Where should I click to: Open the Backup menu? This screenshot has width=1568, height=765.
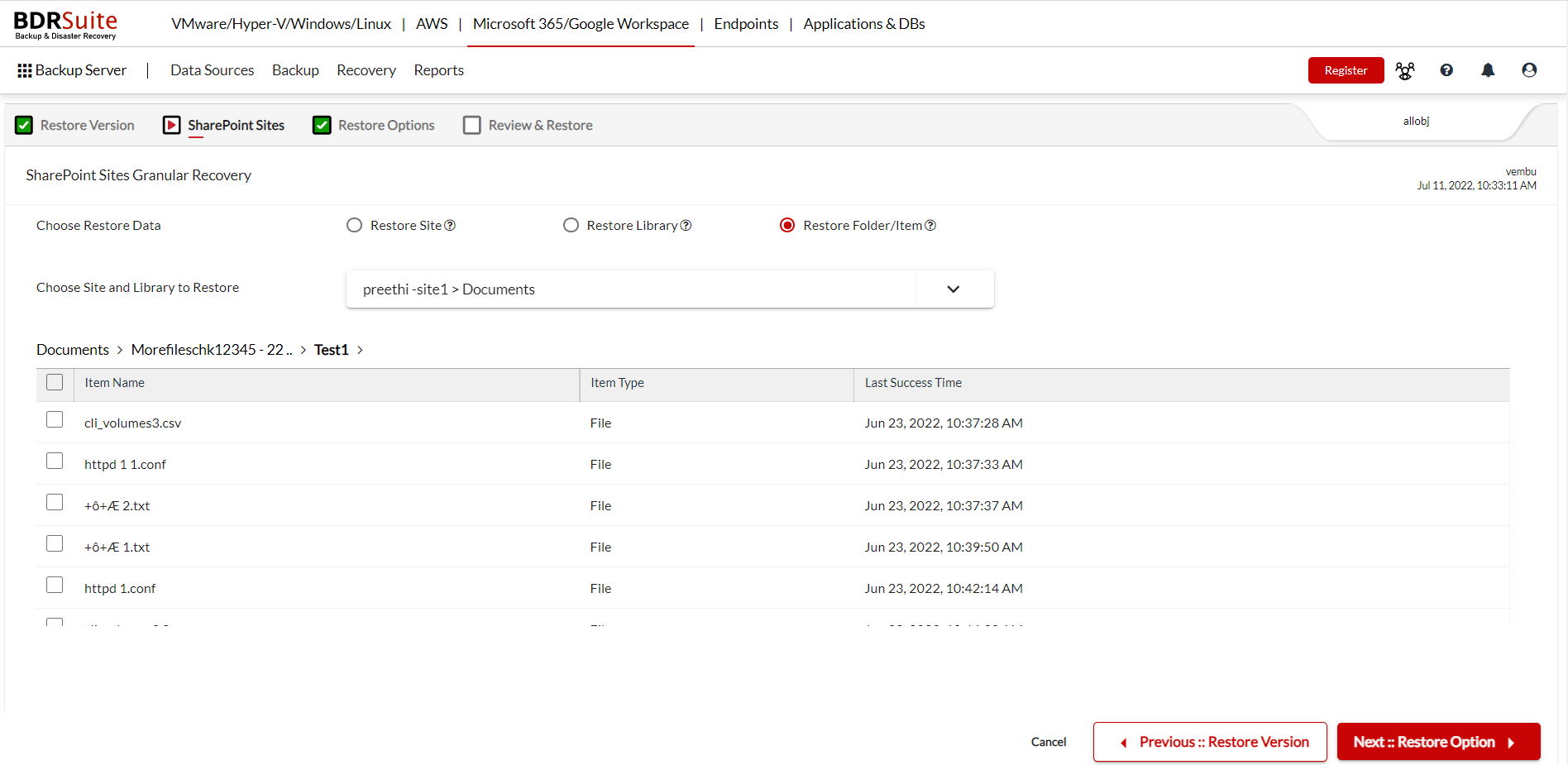[x=295, y=70]
